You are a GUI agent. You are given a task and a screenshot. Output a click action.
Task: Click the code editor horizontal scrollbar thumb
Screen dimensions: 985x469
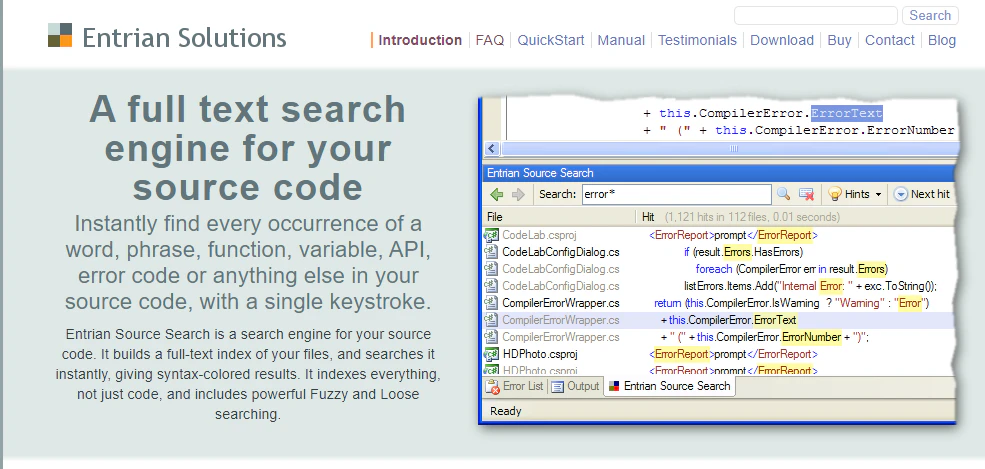click(x=731, y=149)
